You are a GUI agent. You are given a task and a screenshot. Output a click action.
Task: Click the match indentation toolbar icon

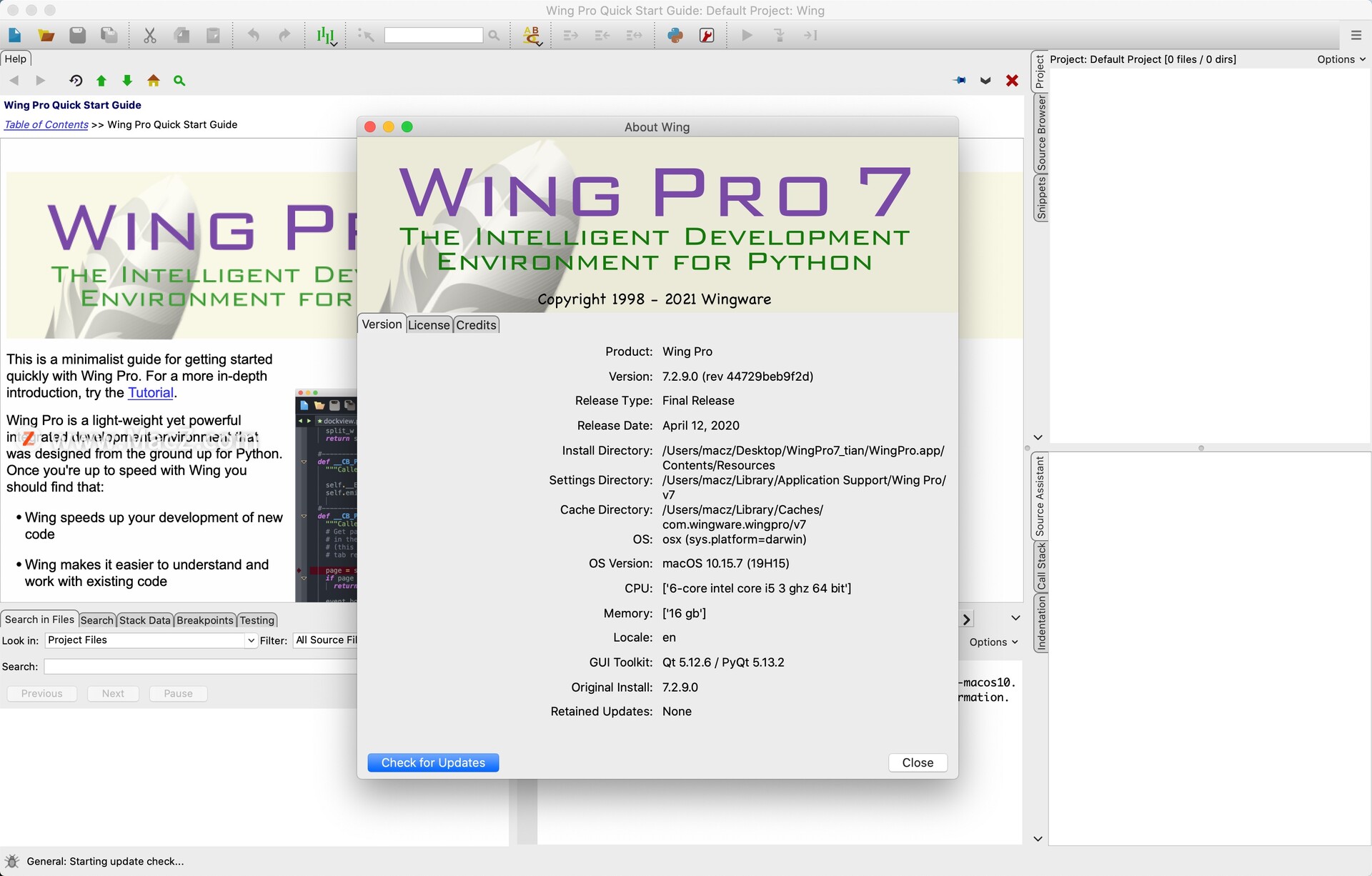coord(634,35)
